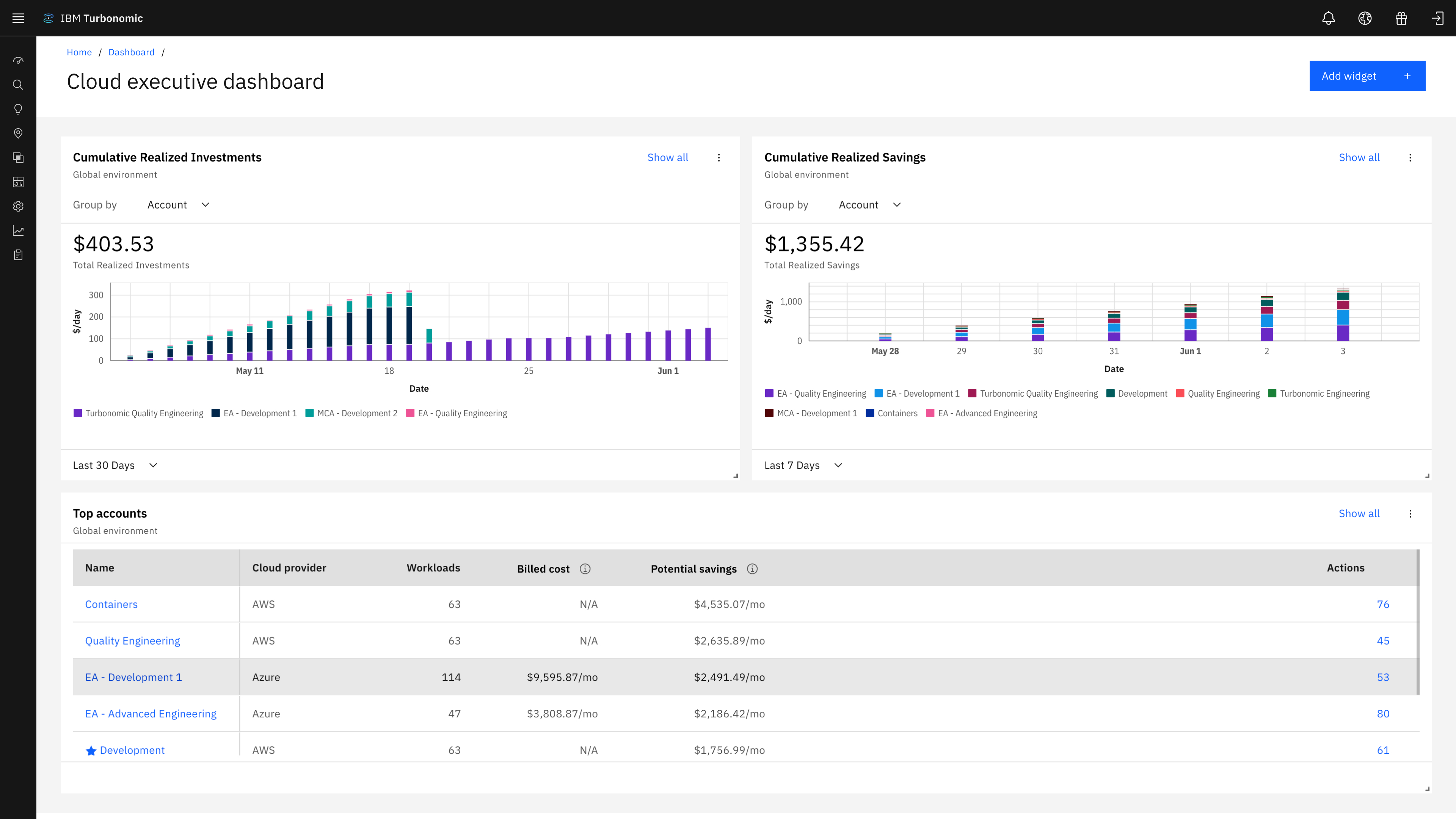Open the gauge dashboard icon in sidebar

pyautogui.click(x=18, y=61)
